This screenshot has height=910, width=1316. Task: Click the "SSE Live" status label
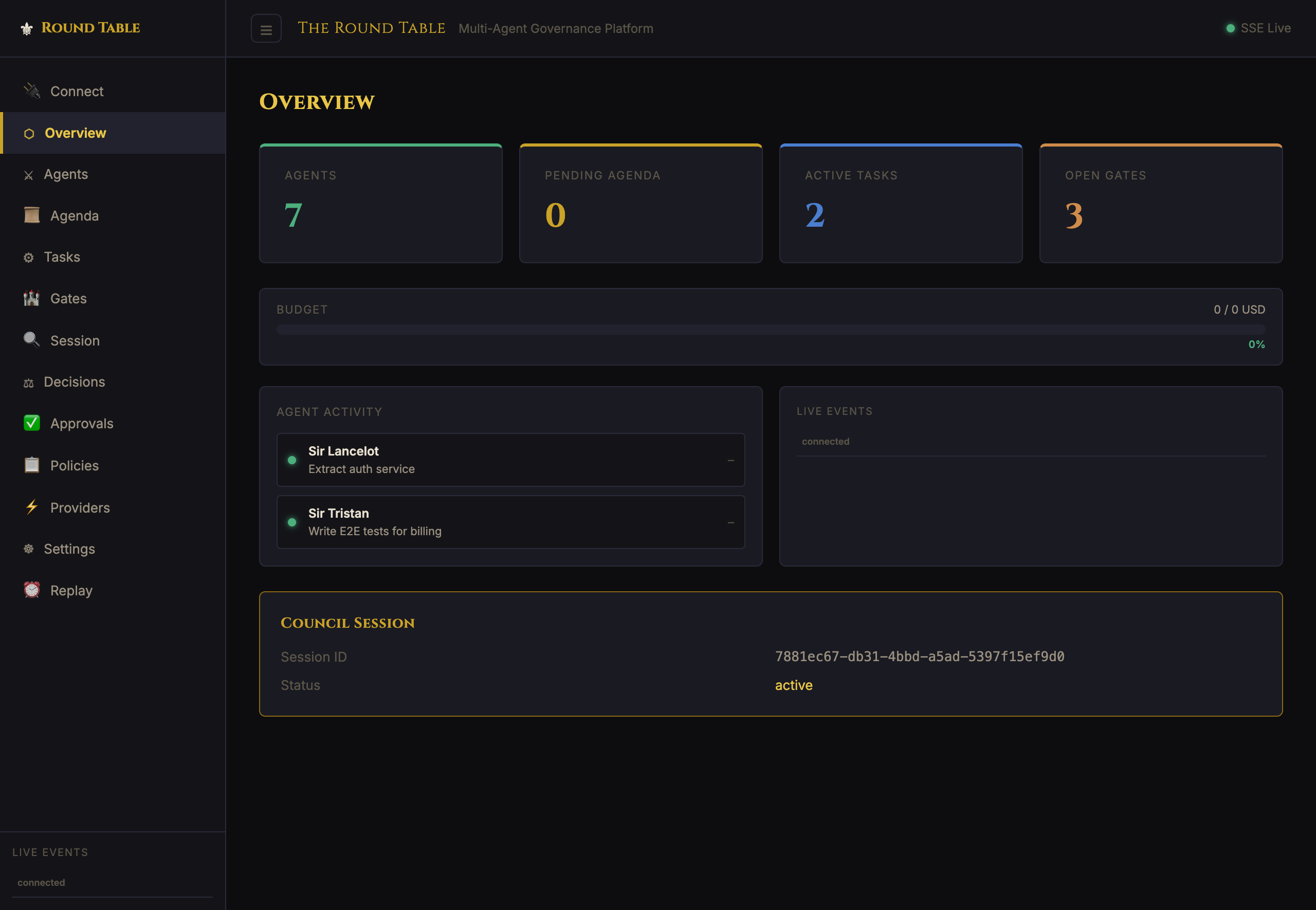click(1265, 28)
